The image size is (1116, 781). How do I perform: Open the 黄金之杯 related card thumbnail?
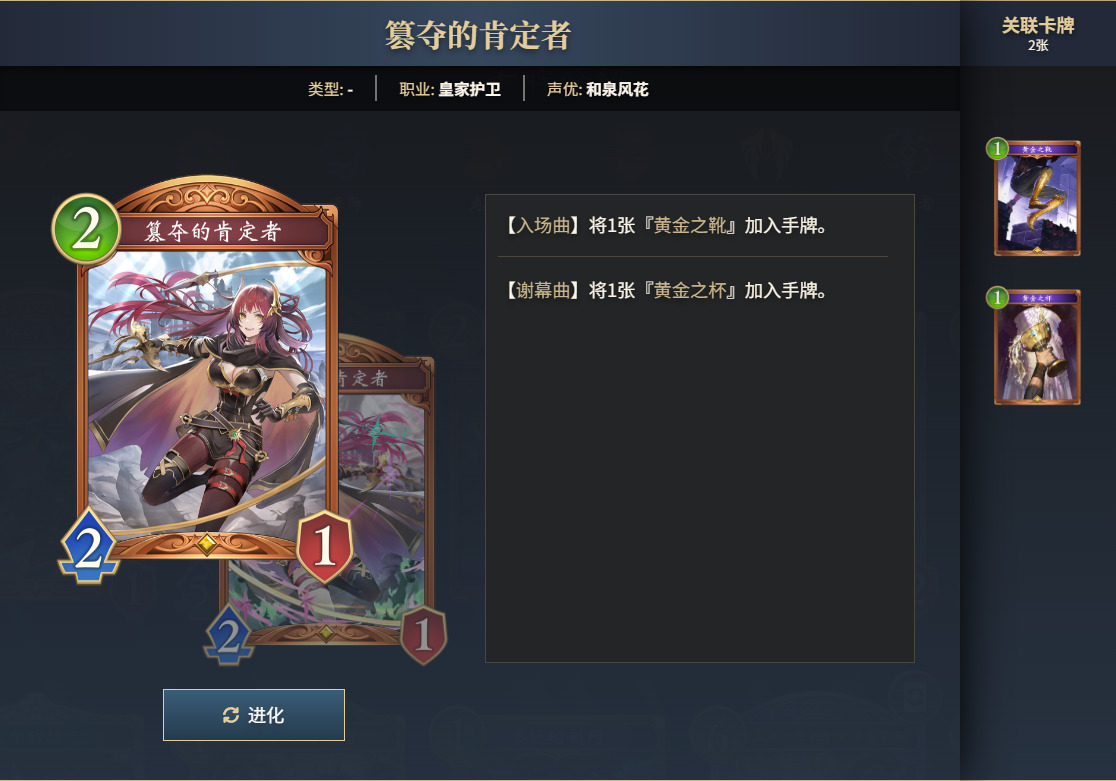pos(1037,347)
